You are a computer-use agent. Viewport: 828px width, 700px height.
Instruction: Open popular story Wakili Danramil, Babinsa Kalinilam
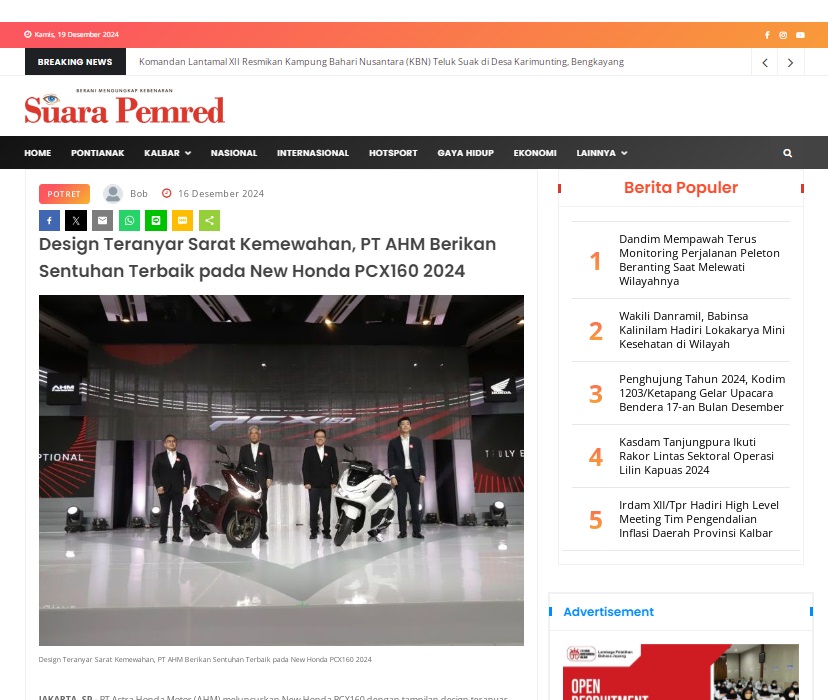[x=702, y=330]
